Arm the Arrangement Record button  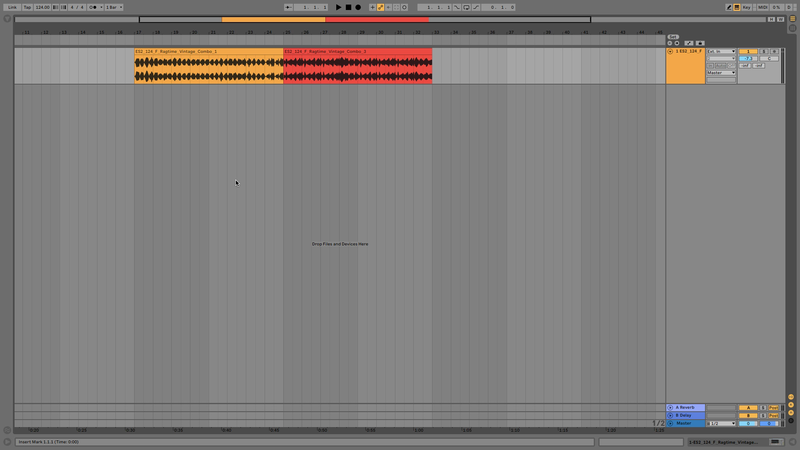click(x=358, y=7)
